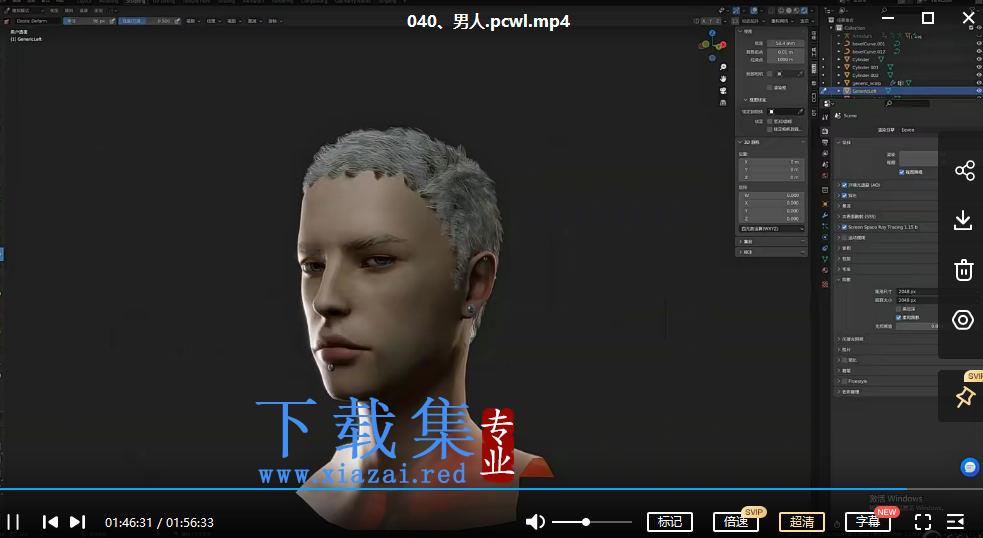This screenshot has width=983, height=538.
Task: Toggle the Freestyle checkbox
Action: tap(844, 381)
